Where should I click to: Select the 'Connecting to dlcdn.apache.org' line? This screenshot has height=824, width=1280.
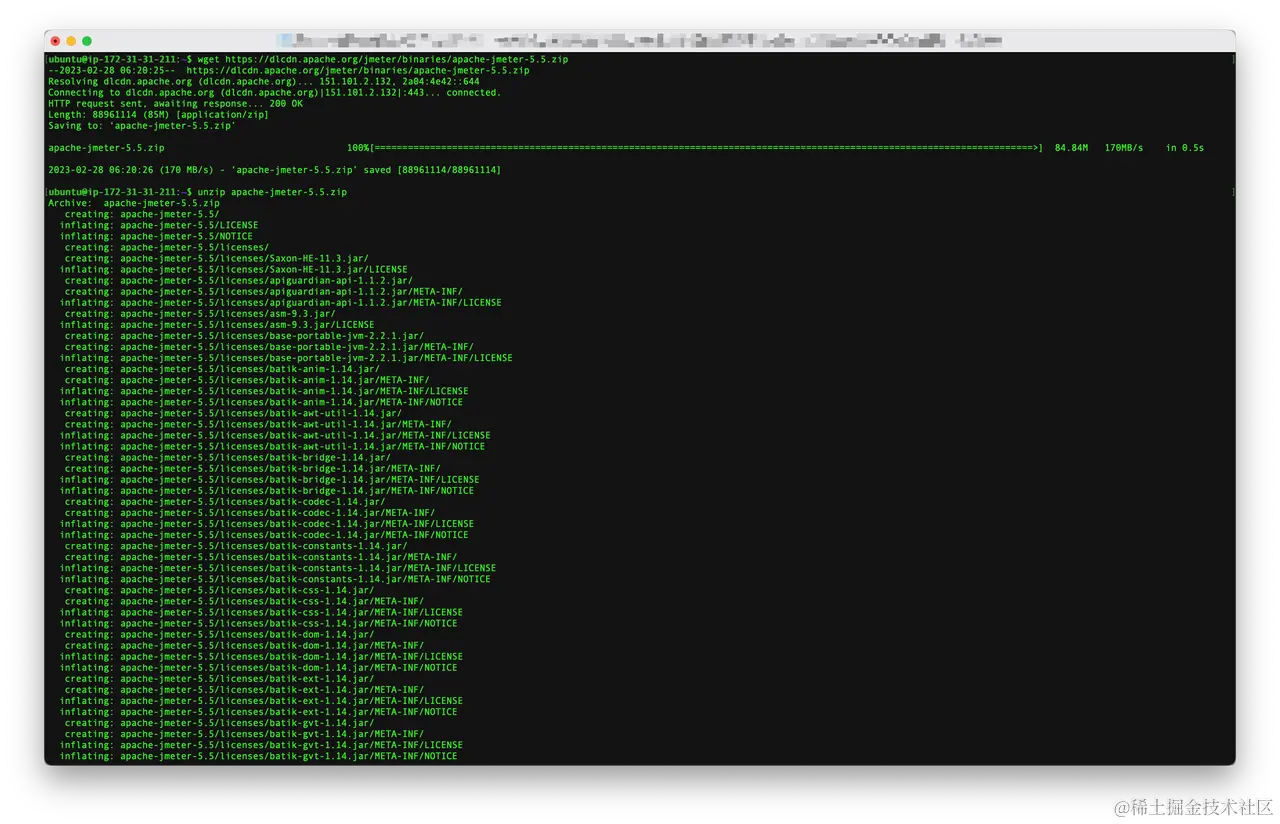275,93
